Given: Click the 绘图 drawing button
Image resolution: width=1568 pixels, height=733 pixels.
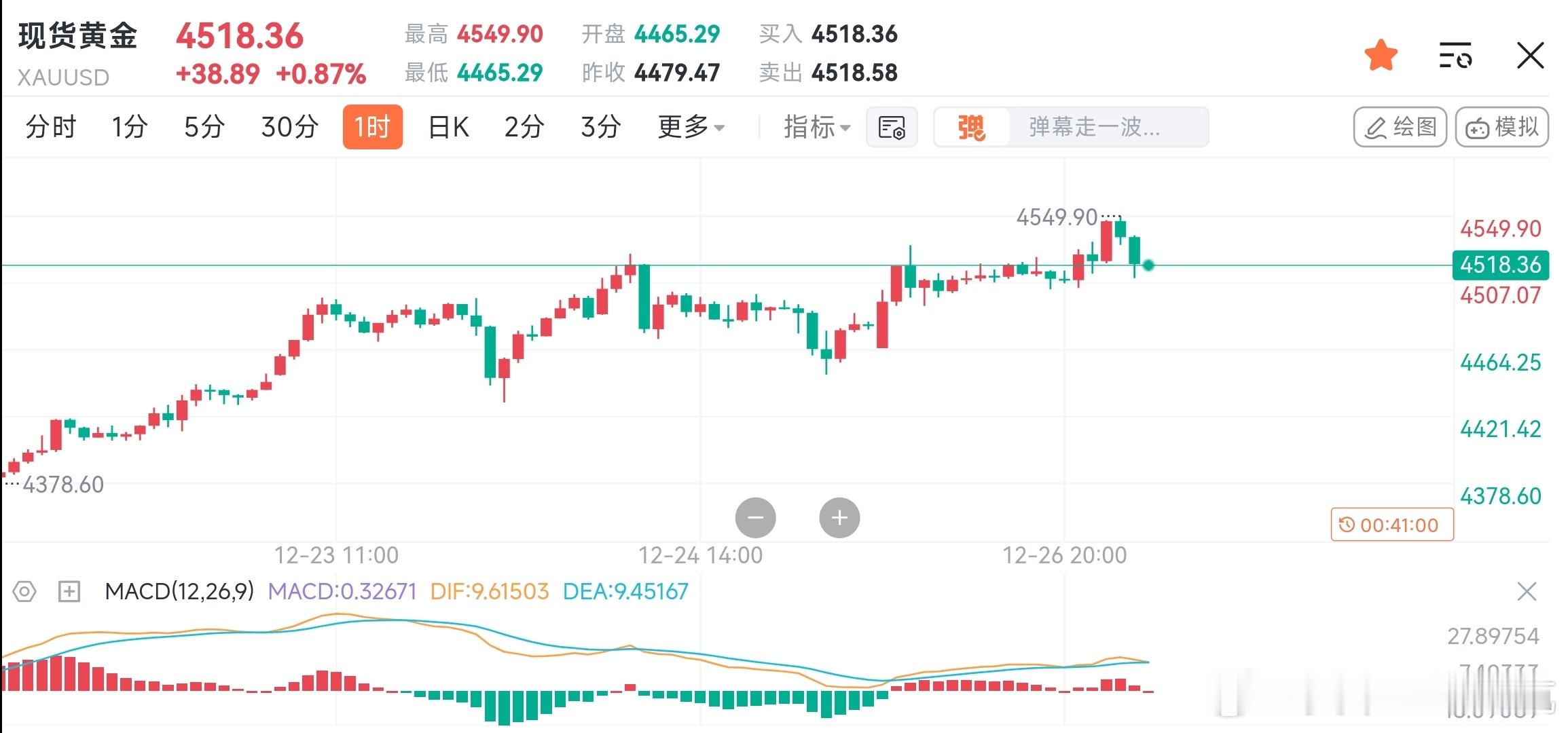Looking at the screenshot, I should (x=1400, y=127).
